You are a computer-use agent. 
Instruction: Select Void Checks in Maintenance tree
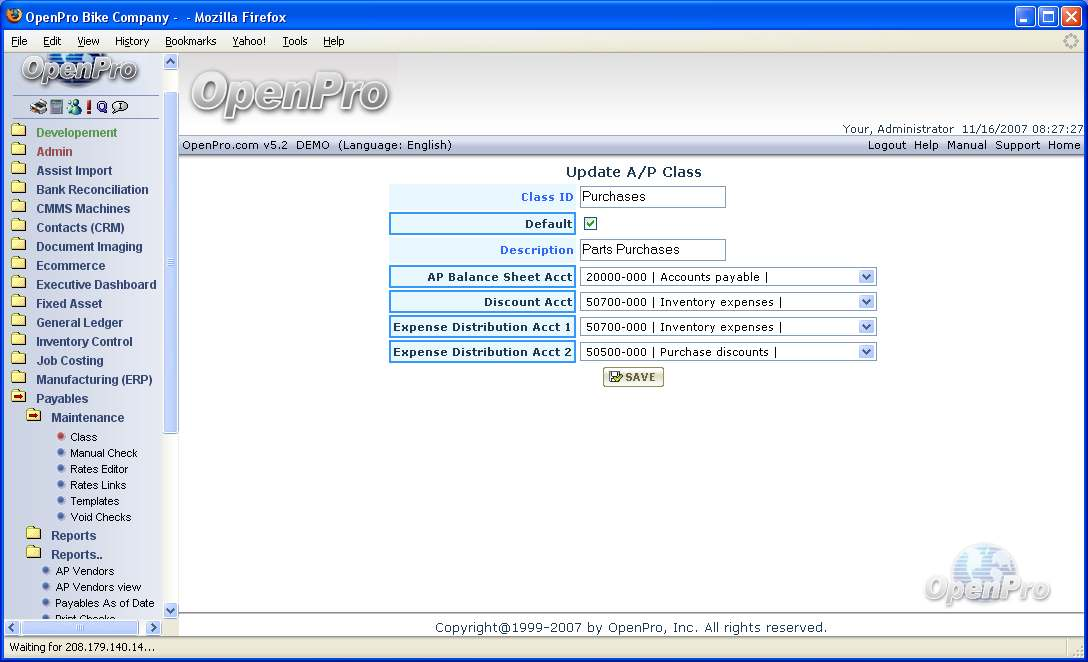100,517
